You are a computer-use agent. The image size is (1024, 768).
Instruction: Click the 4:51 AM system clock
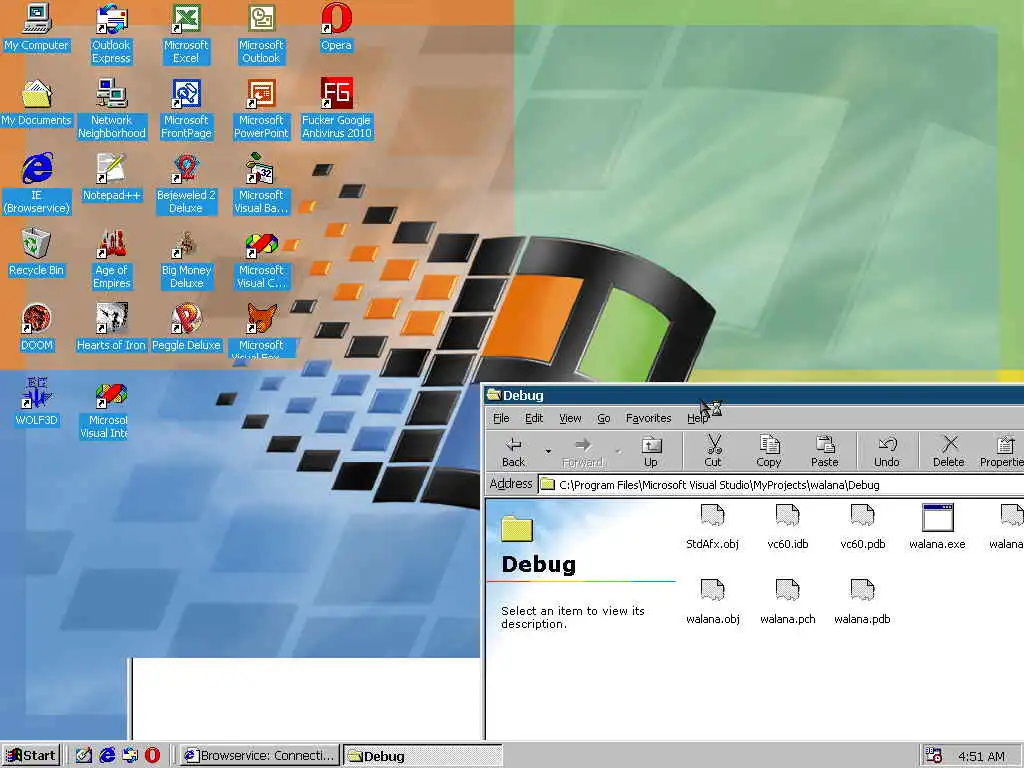[x=981, y=756]
